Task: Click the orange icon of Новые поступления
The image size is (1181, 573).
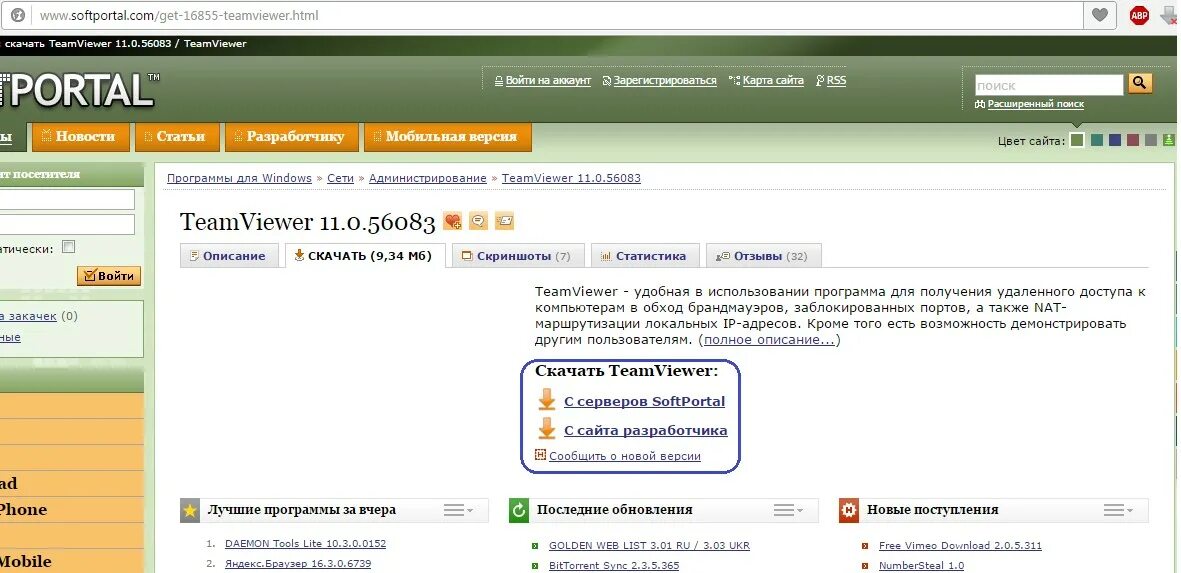Action: pyautogui.click(x=849, y=511)
